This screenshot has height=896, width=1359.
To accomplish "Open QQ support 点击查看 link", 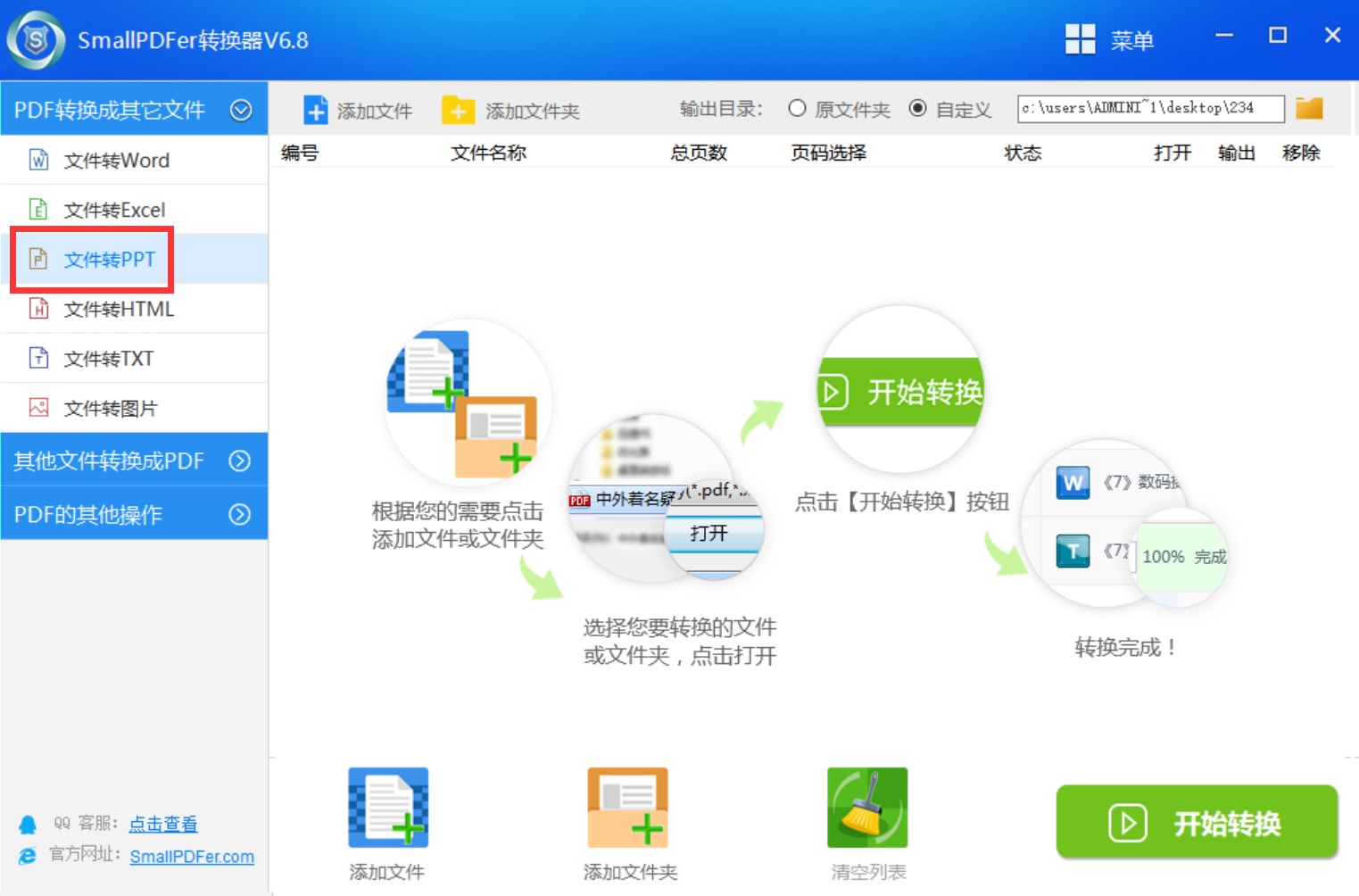I will [x=163, y=824].
